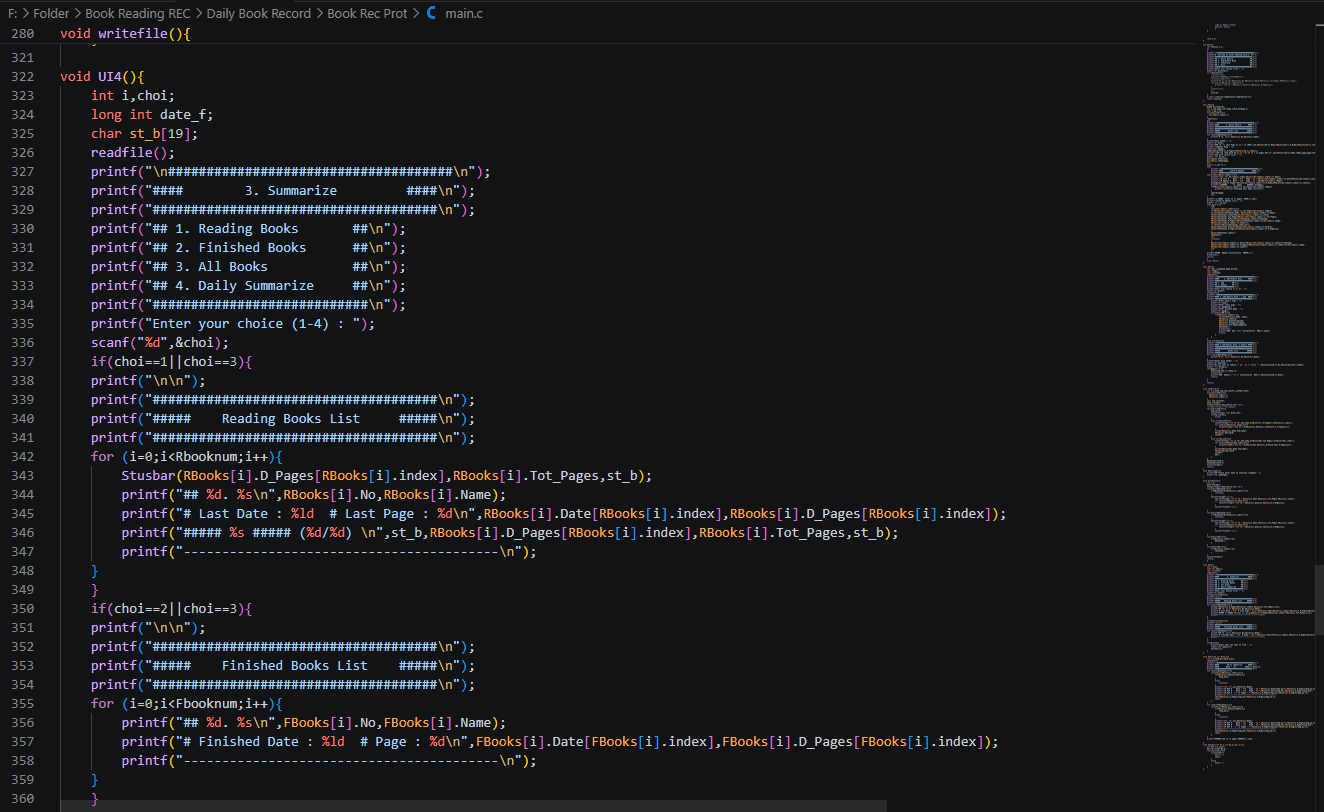This screenshot has height=812, width=1324.
Task: Click the "if(choi==1||choi==3){" condition
Action: [x=172, y=362]
